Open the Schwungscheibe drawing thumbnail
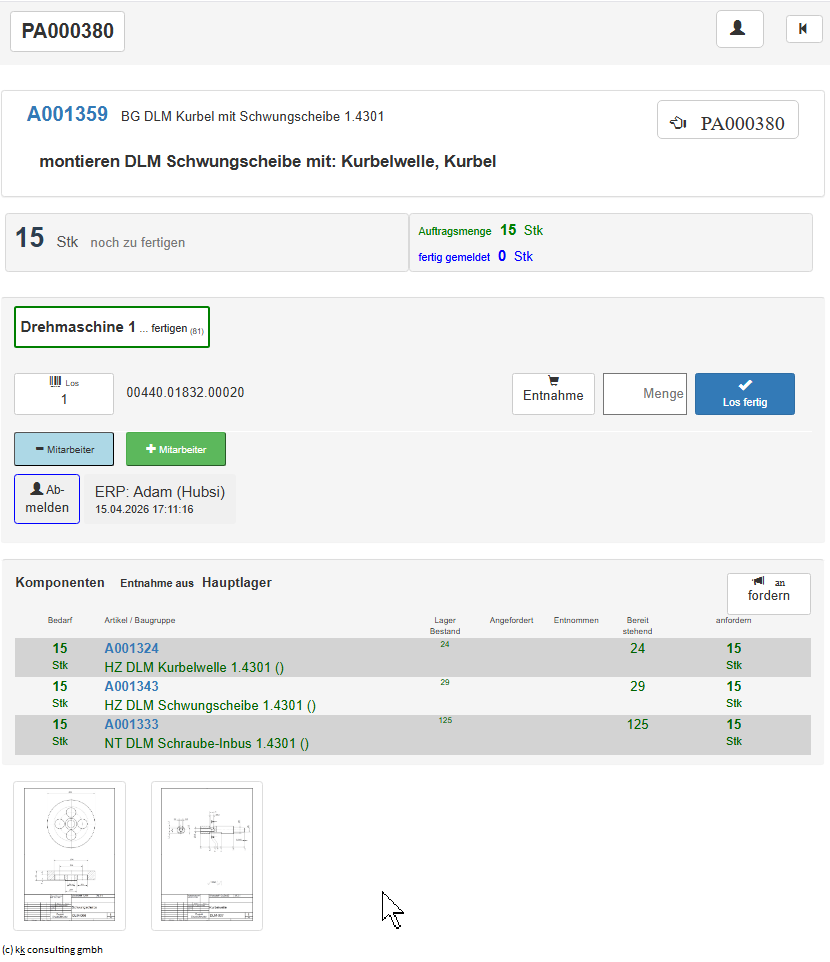This screenshot has width=830, height=962. tap(69, 855)
